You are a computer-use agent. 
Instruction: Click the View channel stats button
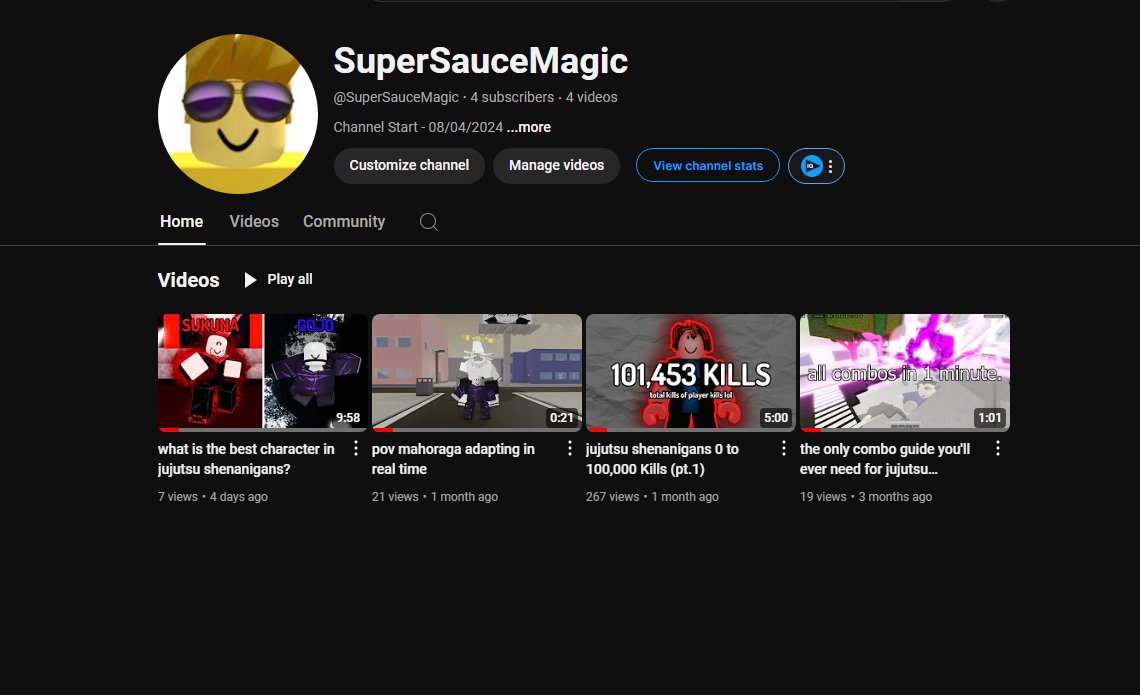(x=708, y=166)
